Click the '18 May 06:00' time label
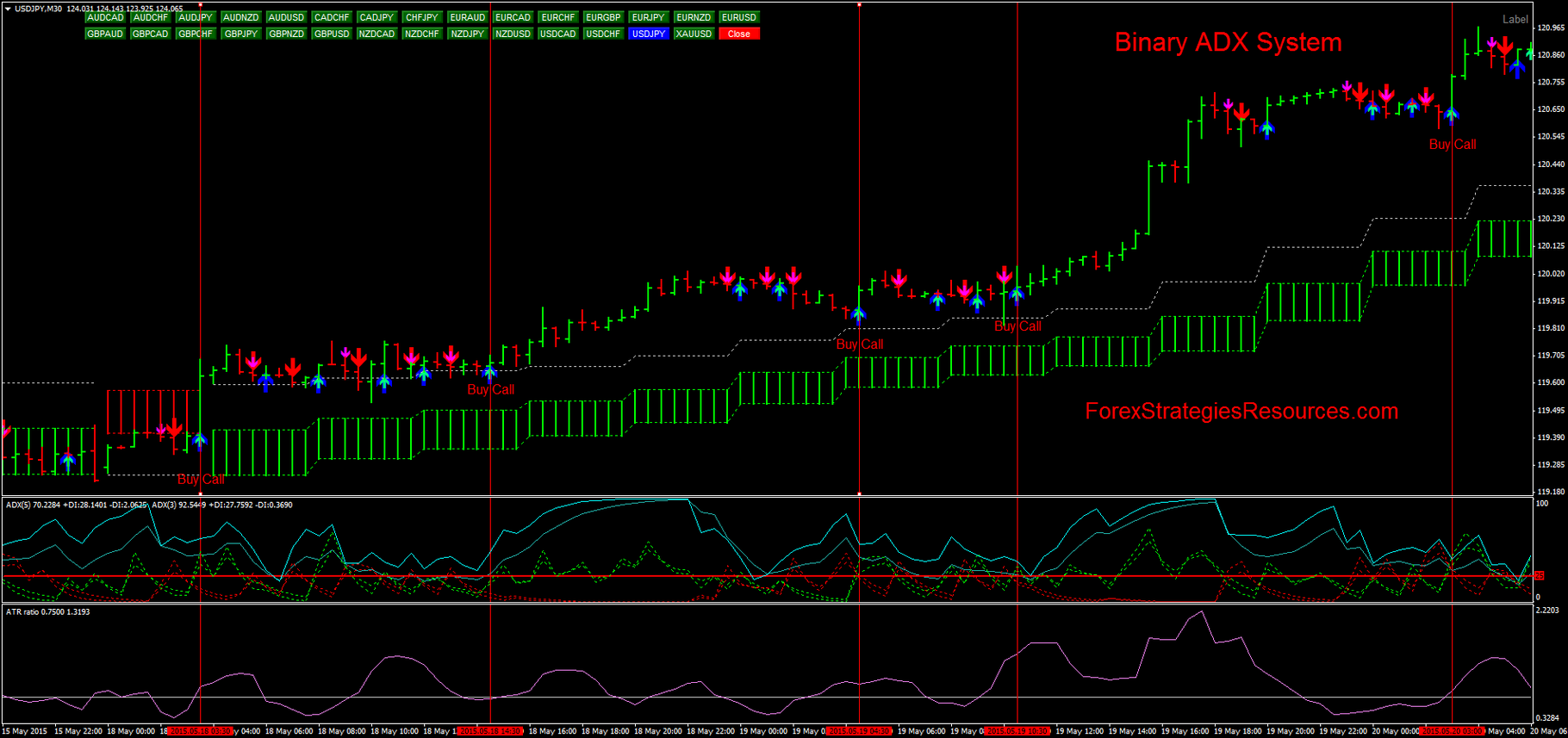Image resolution: width=1568 pixels, height=738 pixels. tap(289, 731)
